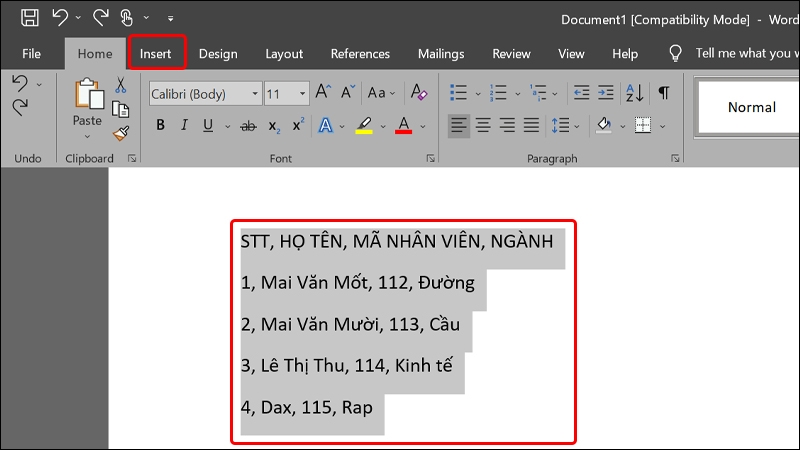This screenshot has height=450, width=800.
Task: Click the Save icon in the quick access toolbar
Action: (30, 18)
